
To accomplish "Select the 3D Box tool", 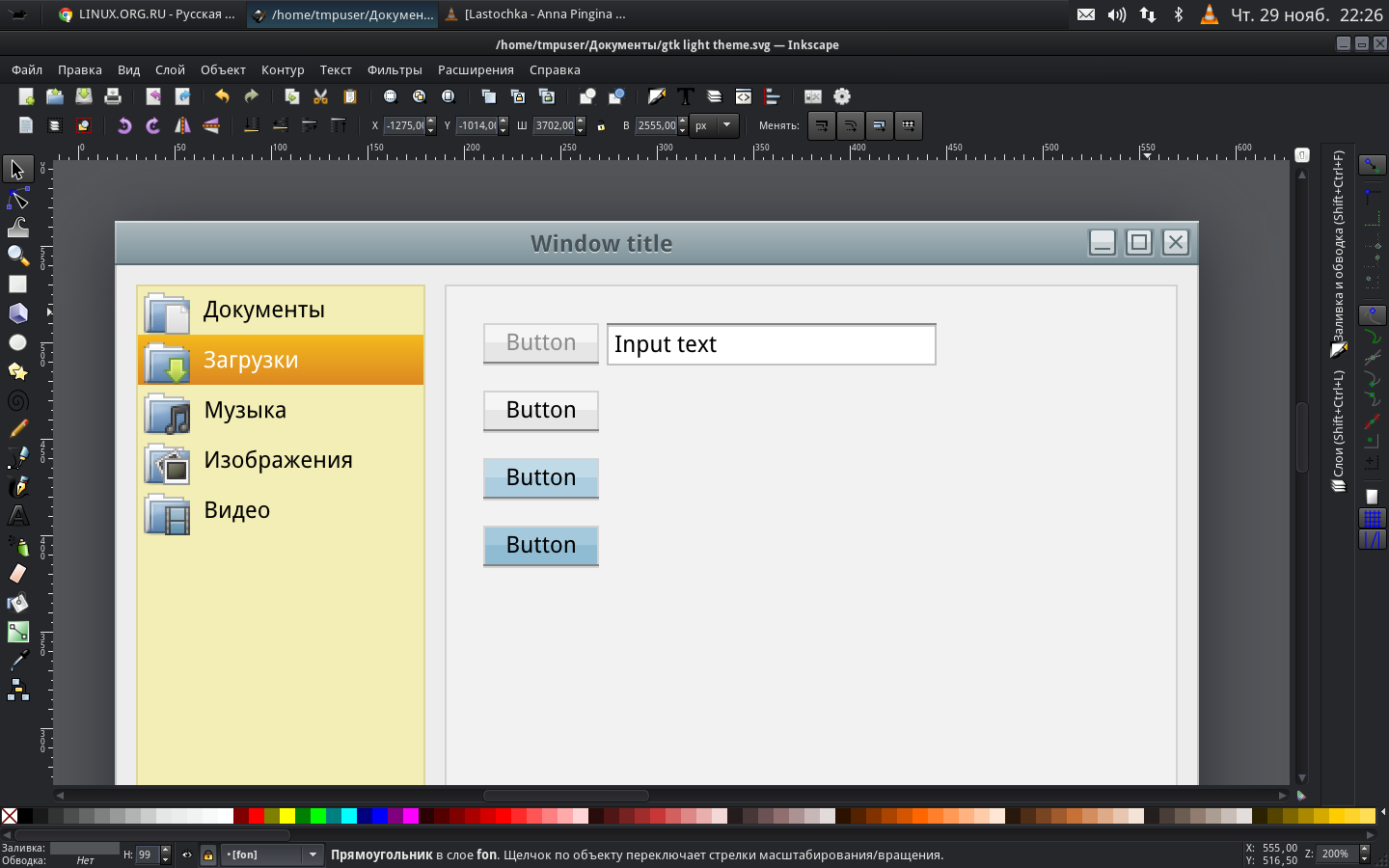I will point(17,313).
